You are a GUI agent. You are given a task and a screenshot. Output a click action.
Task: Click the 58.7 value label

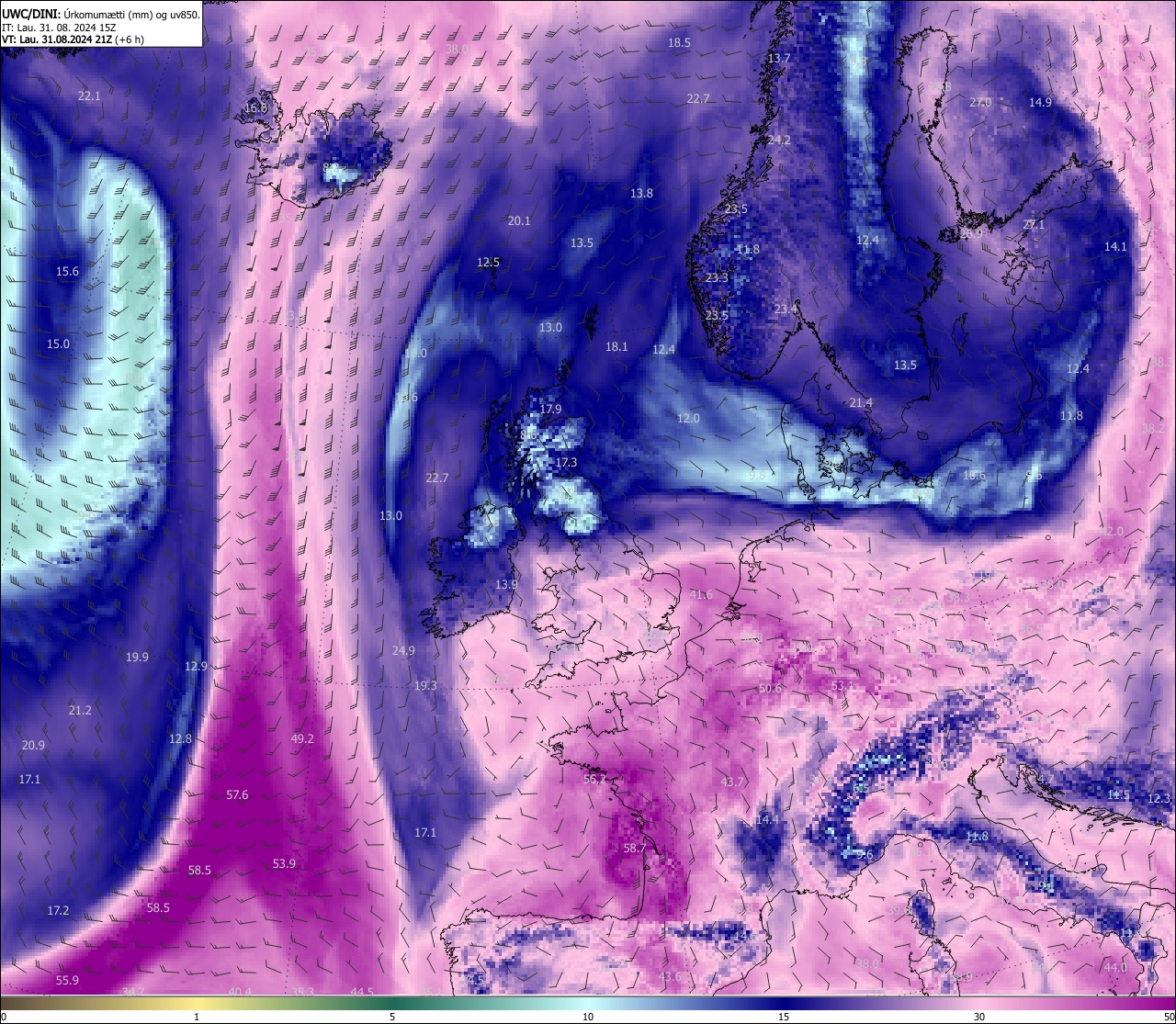635,850
